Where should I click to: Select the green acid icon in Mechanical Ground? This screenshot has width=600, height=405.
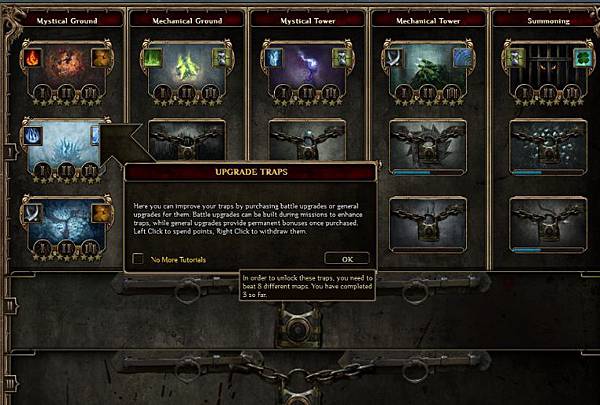click(153, 58)
